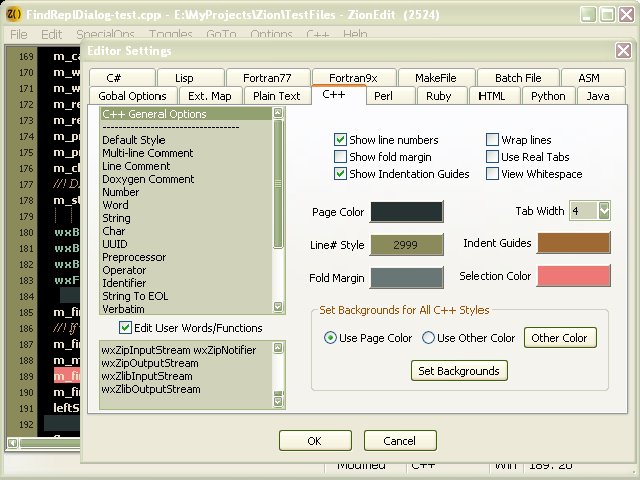Uncheck Show Indentation Guides
This screenshot has height=480, width=640.
[340, 174]
